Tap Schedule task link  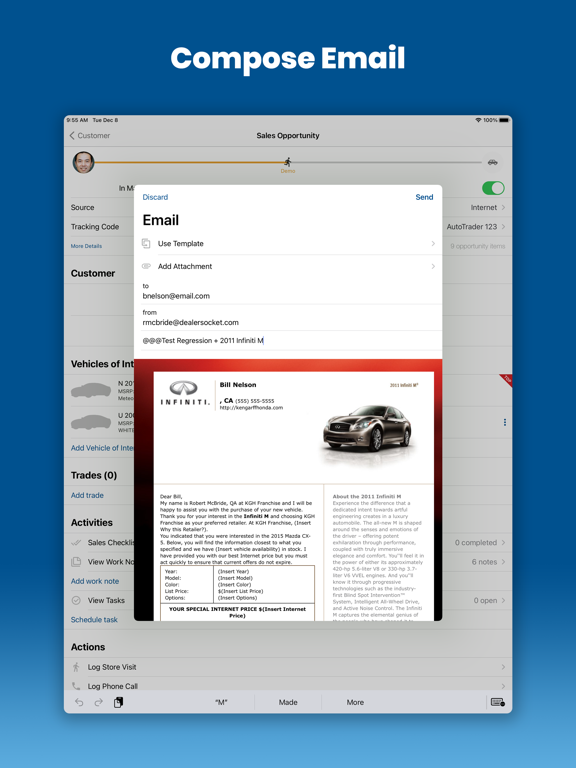coord(94,620)
